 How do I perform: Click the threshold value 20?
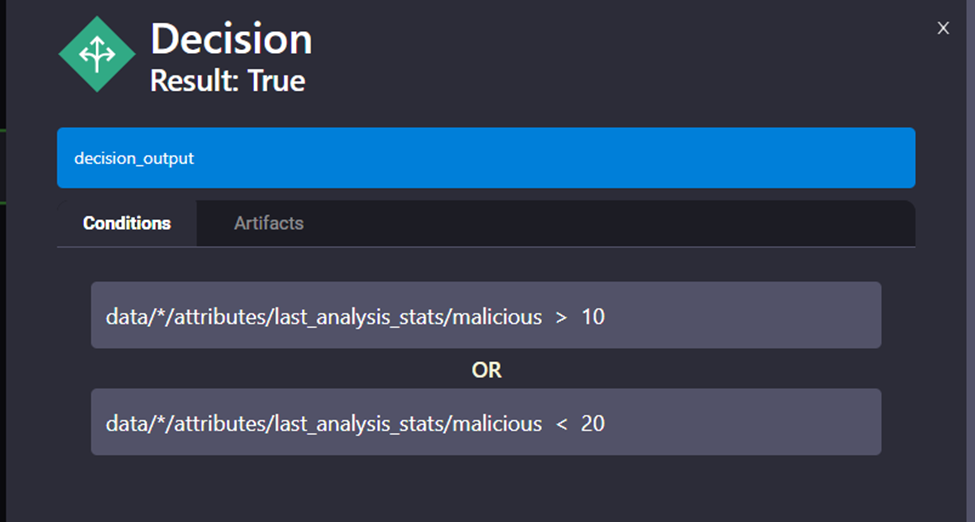[x=593, y=424]
